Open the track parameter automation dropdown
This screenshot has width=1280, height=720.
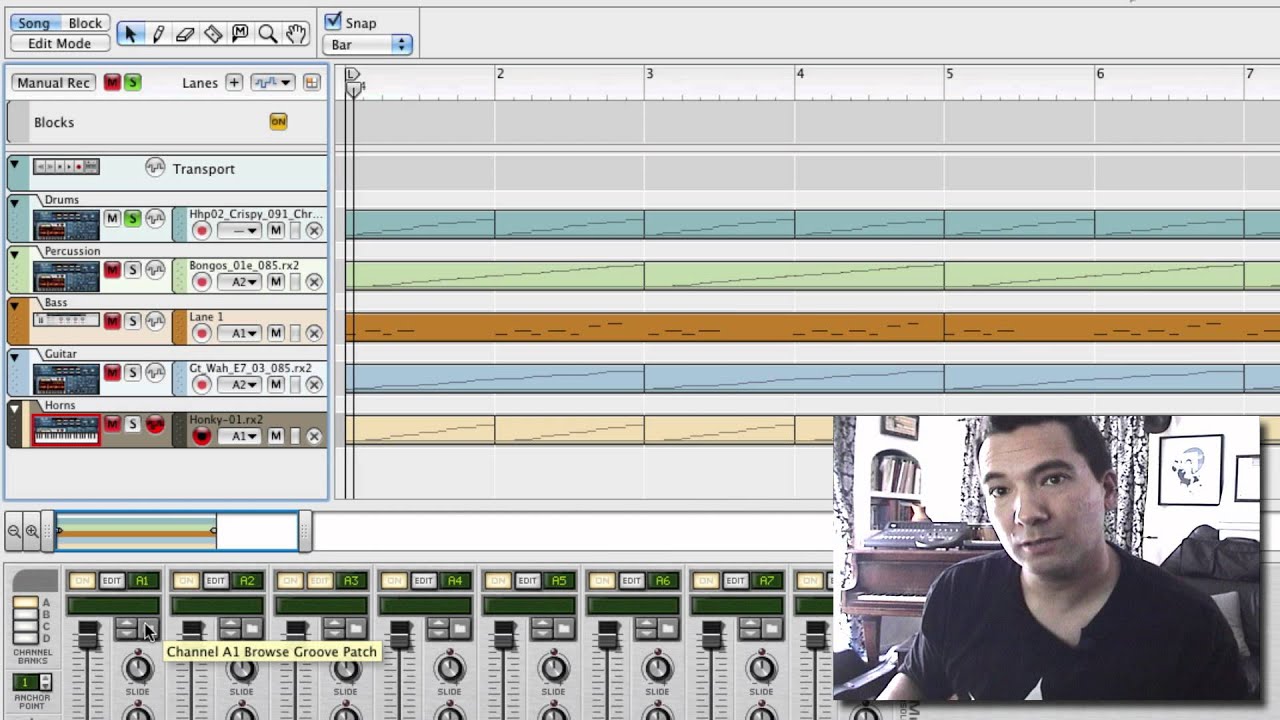tap(272, 83)
